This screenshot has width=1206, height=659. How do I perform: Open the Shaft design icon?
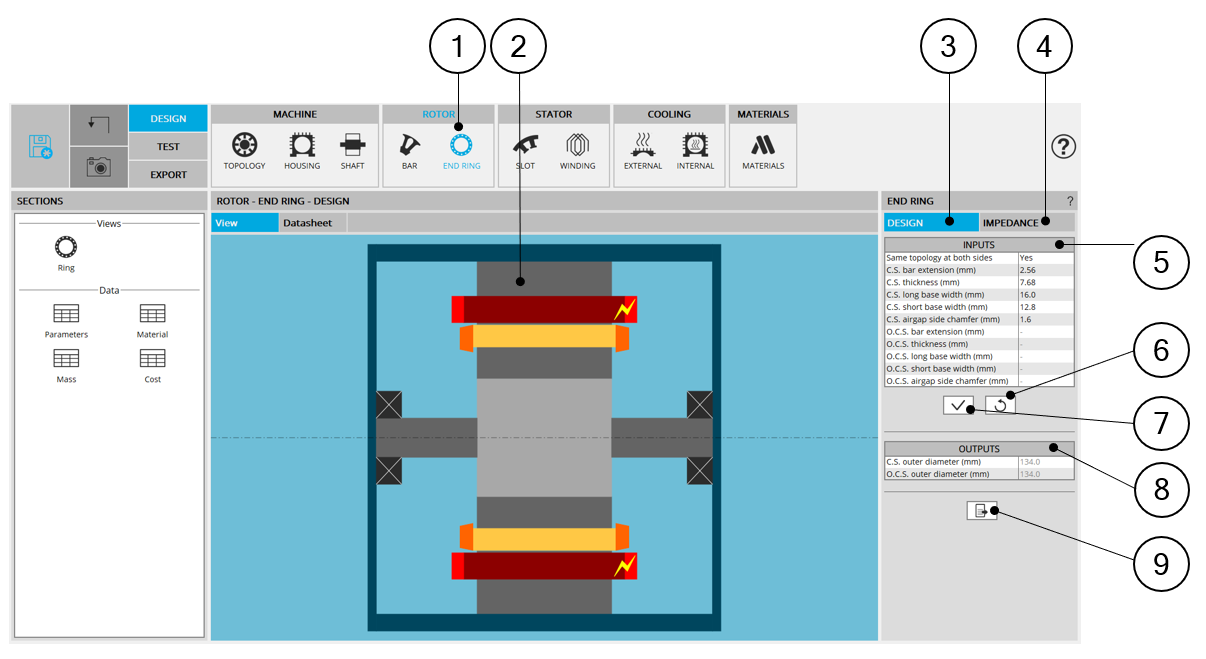pyautogui.click(x=352, y=145)
